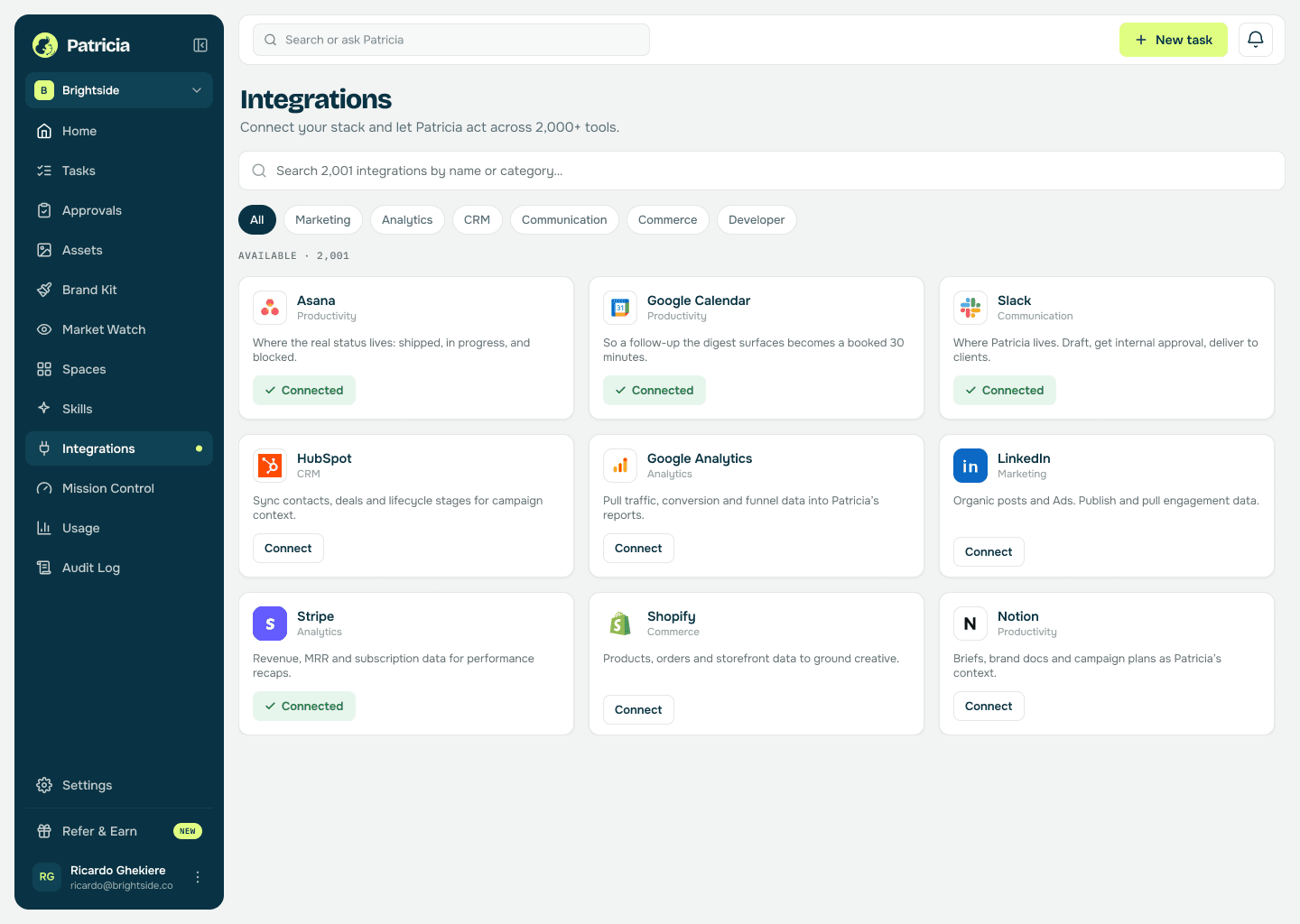Click the Slack app icon

pos(970,308)
